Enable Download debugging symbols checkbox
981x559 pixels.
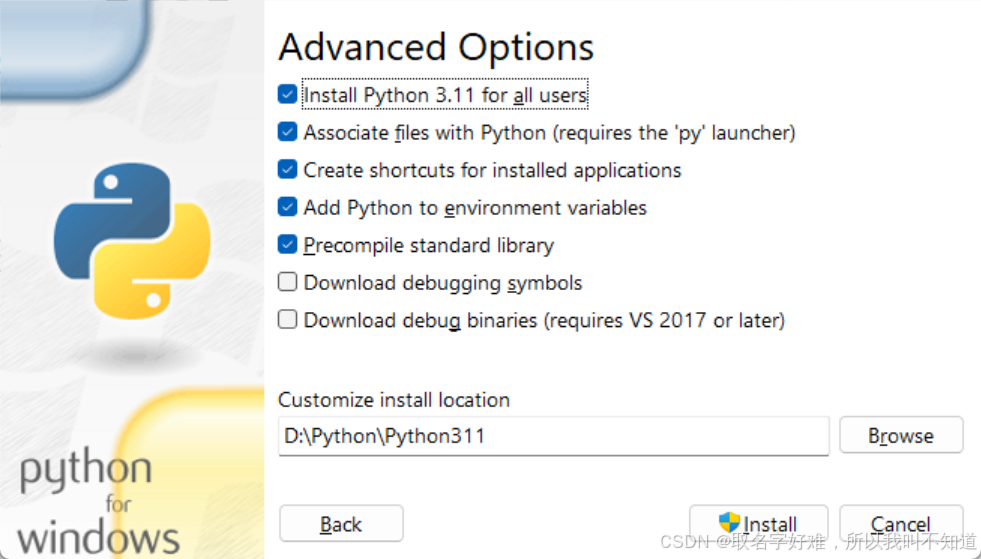tap(287, 282)
